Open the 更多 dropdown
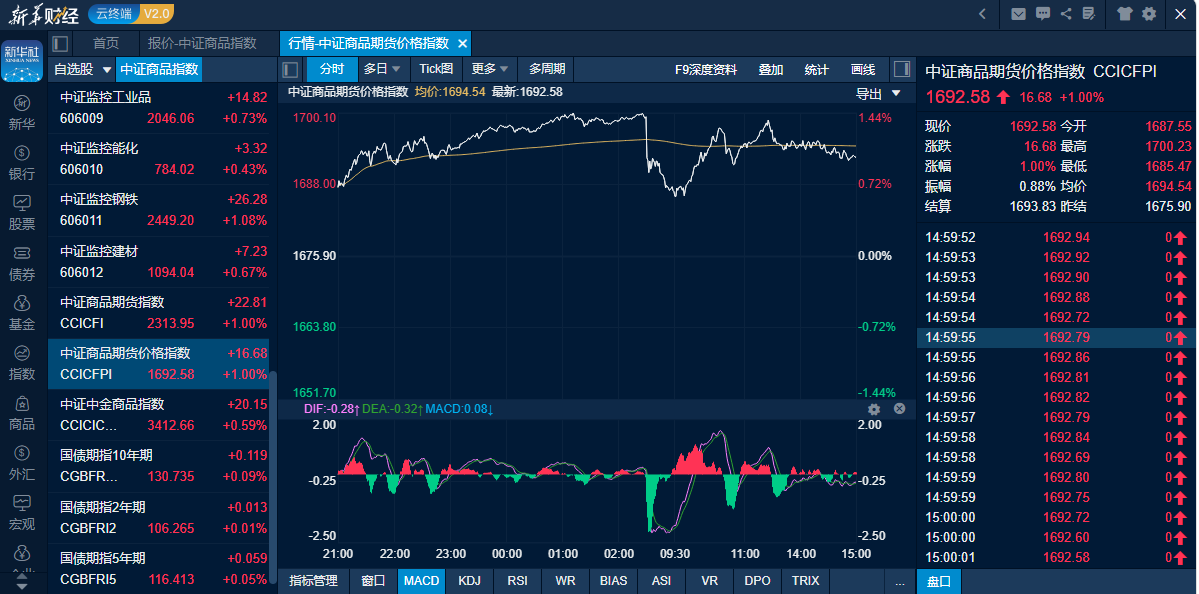 [490, 69]
